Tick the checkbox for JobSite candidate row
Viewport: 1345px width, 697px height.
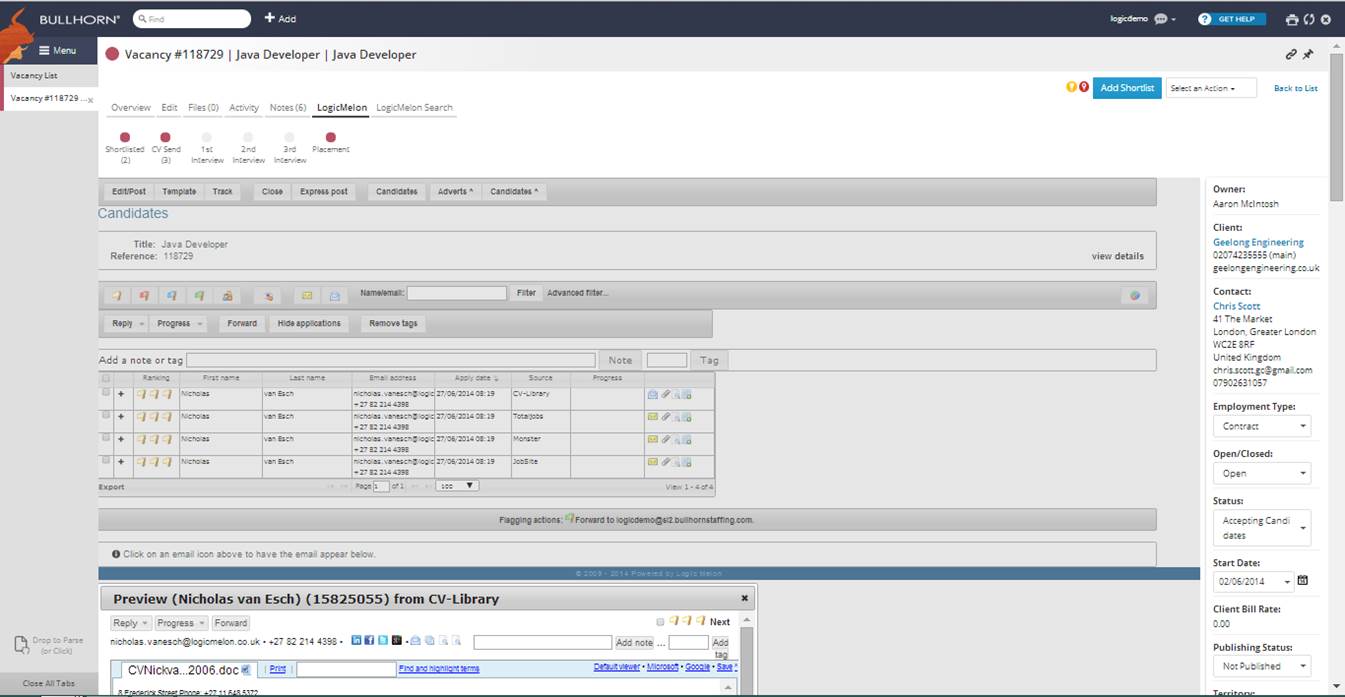click(x=106, y=460)
